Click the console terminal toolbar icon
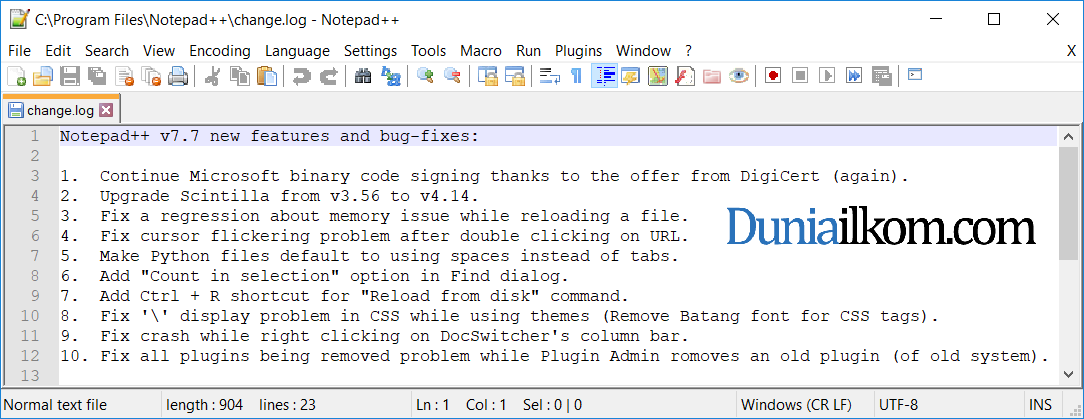Image resolution: width=1084 pixels, height=419 pixels. 915,74
